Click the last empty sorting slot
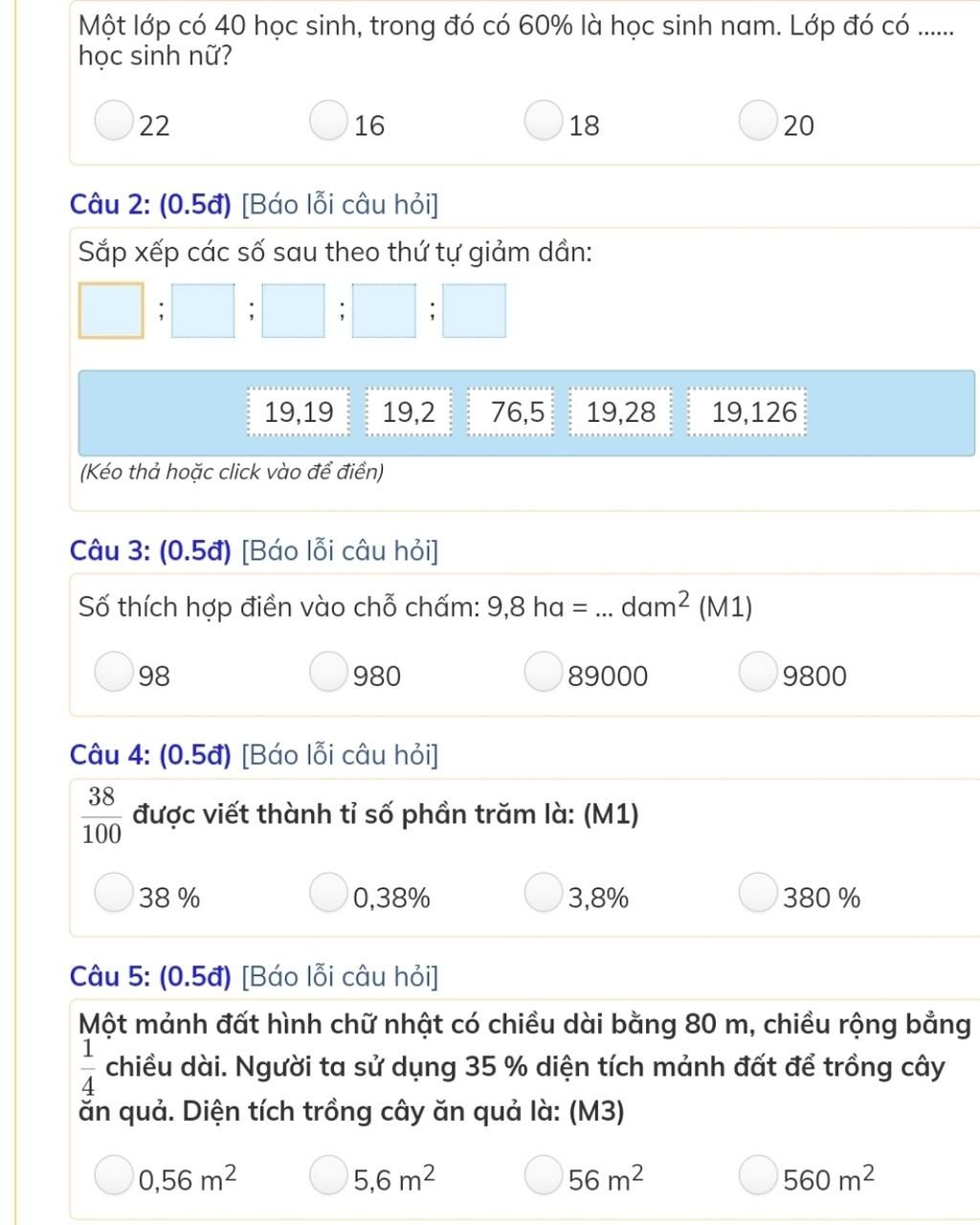The image size is (980, 1225). (475, 310)
